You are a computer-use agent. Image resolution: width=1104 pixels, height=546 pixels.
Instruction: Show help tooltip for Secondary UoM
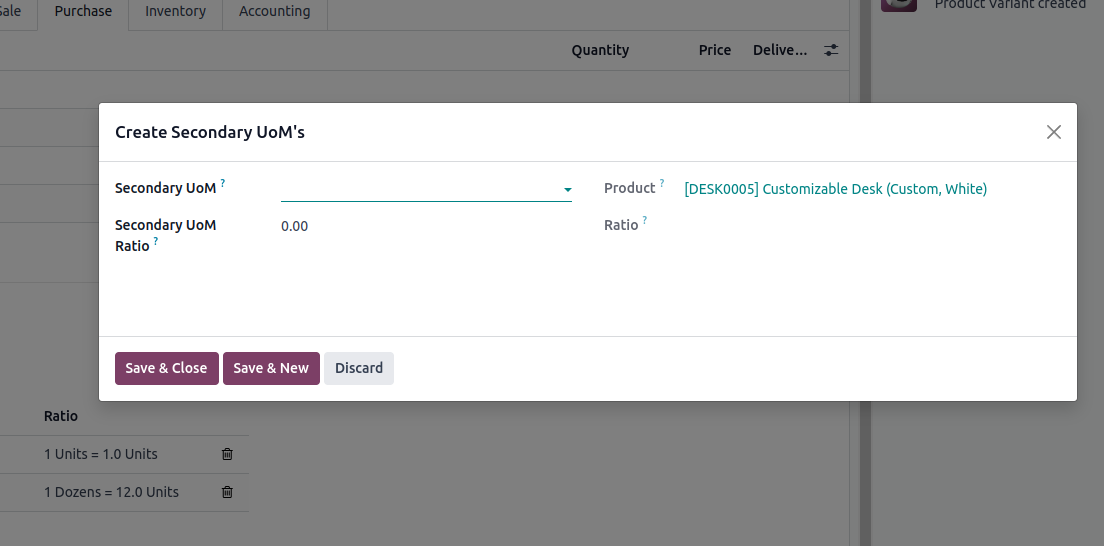pos(223,184)
